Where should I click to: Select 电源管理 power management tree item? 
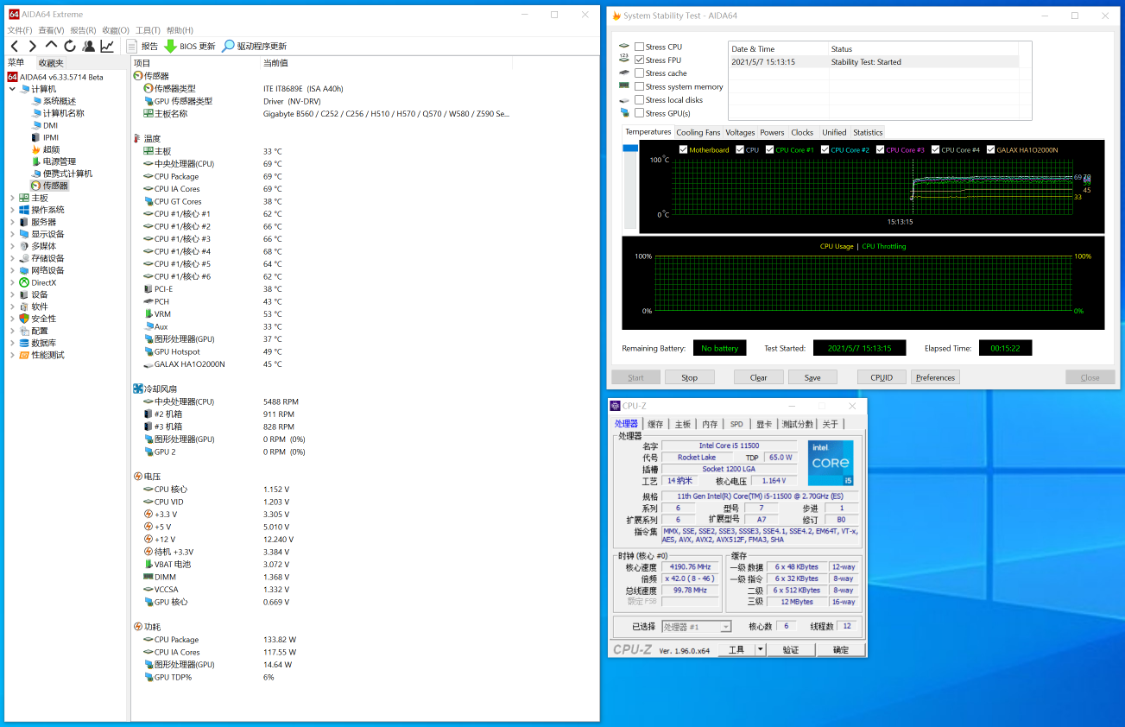[54, 161]
